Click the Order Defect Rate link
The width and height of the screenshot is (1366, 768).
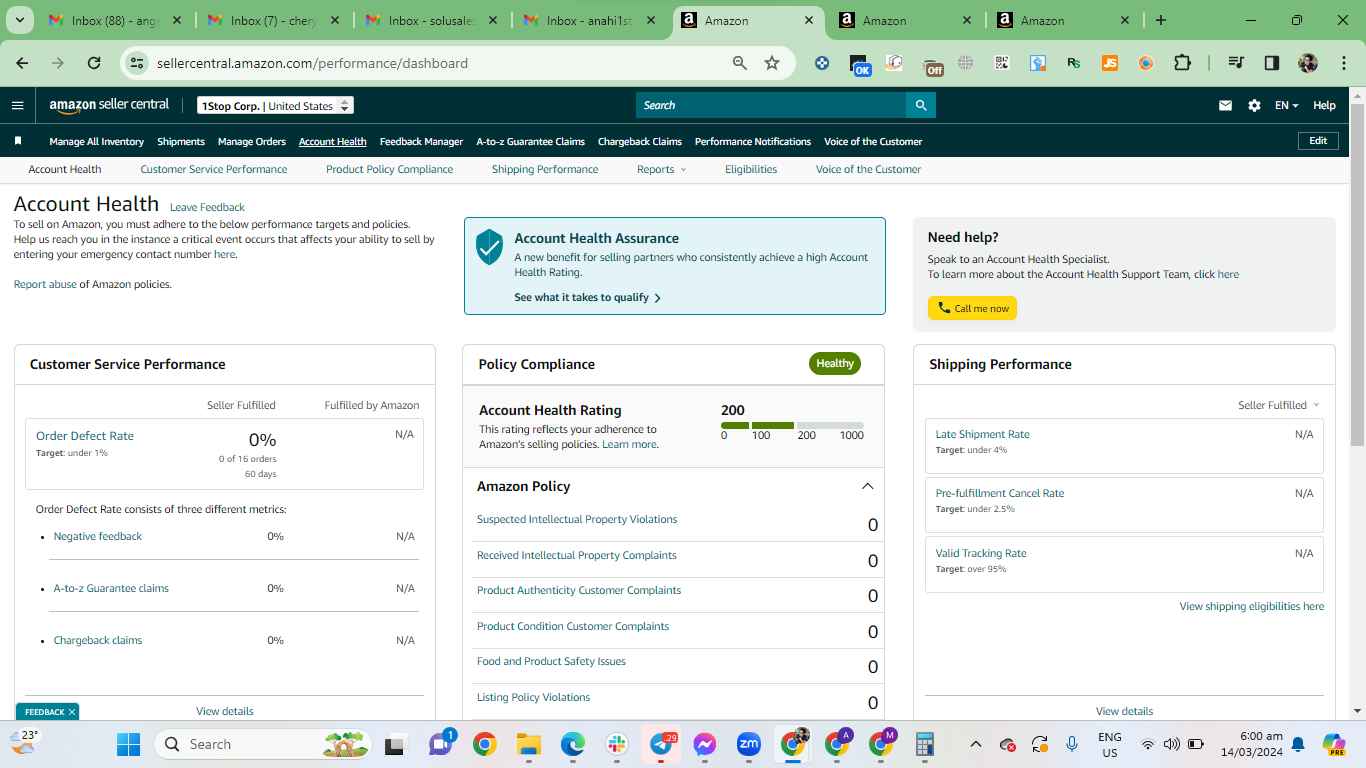[85, 436]
